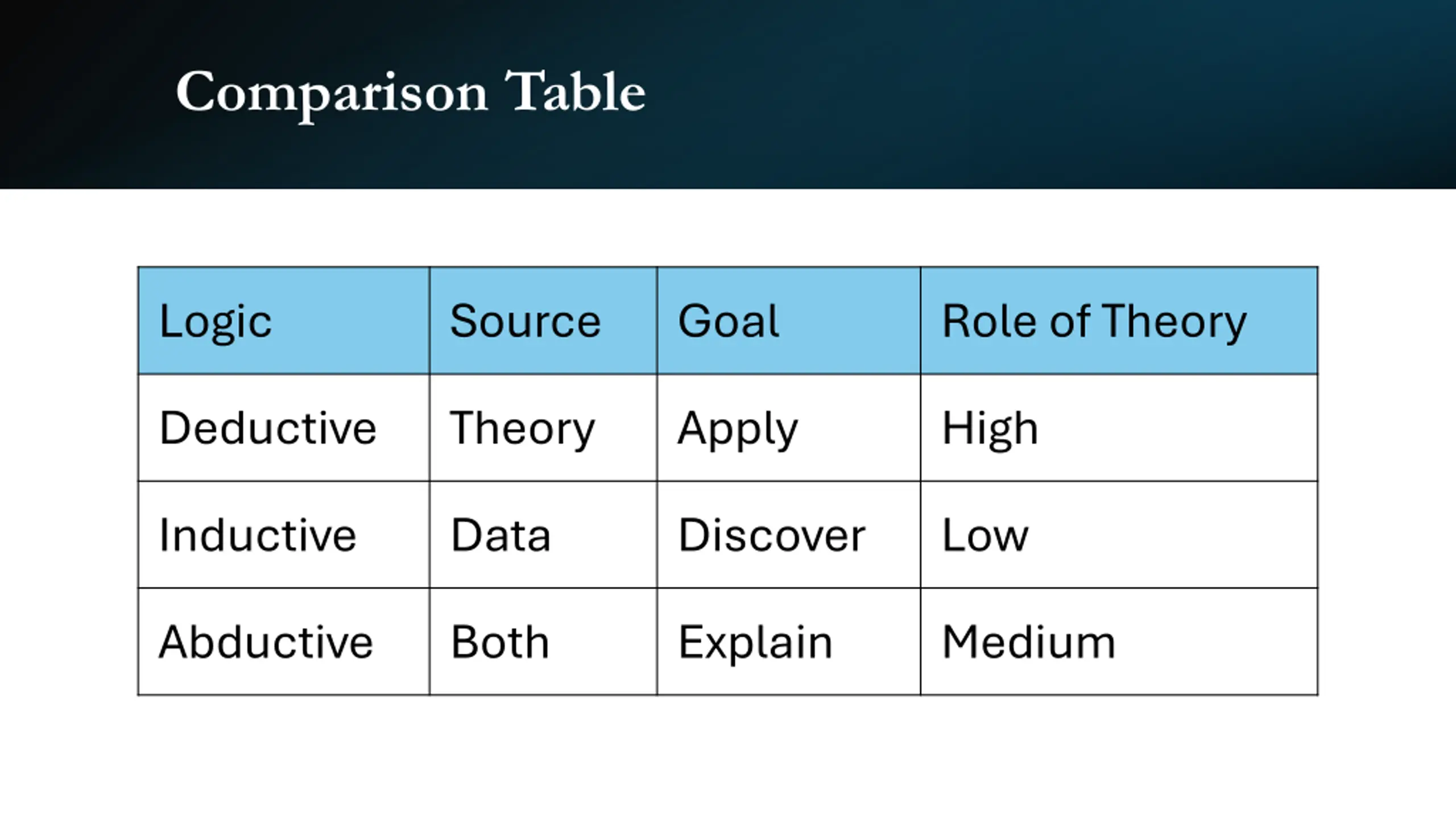
Task: Click the Deductive cell
Action: pos(284,428)
